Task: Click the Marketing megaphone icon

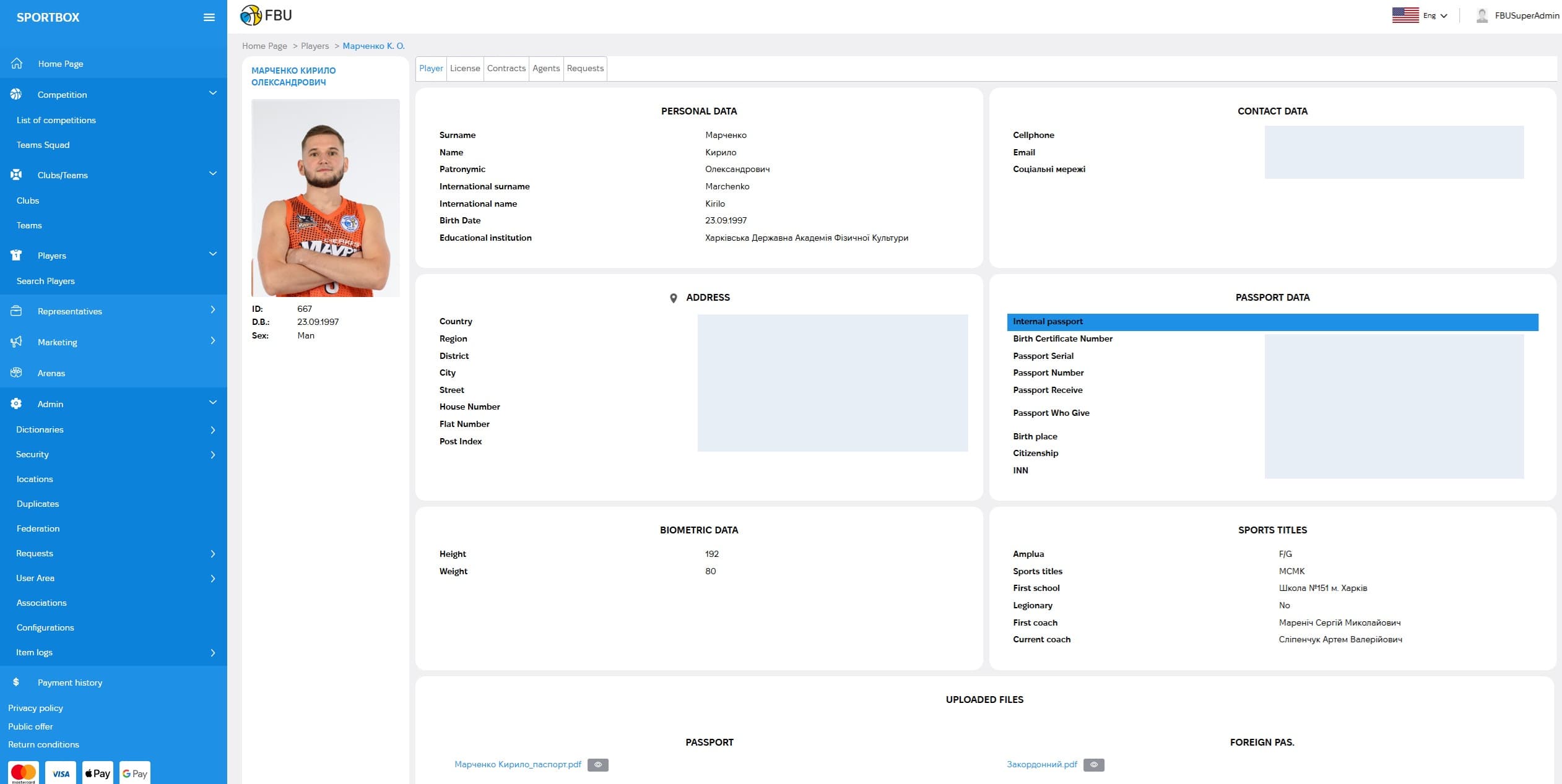Action: 16,342
